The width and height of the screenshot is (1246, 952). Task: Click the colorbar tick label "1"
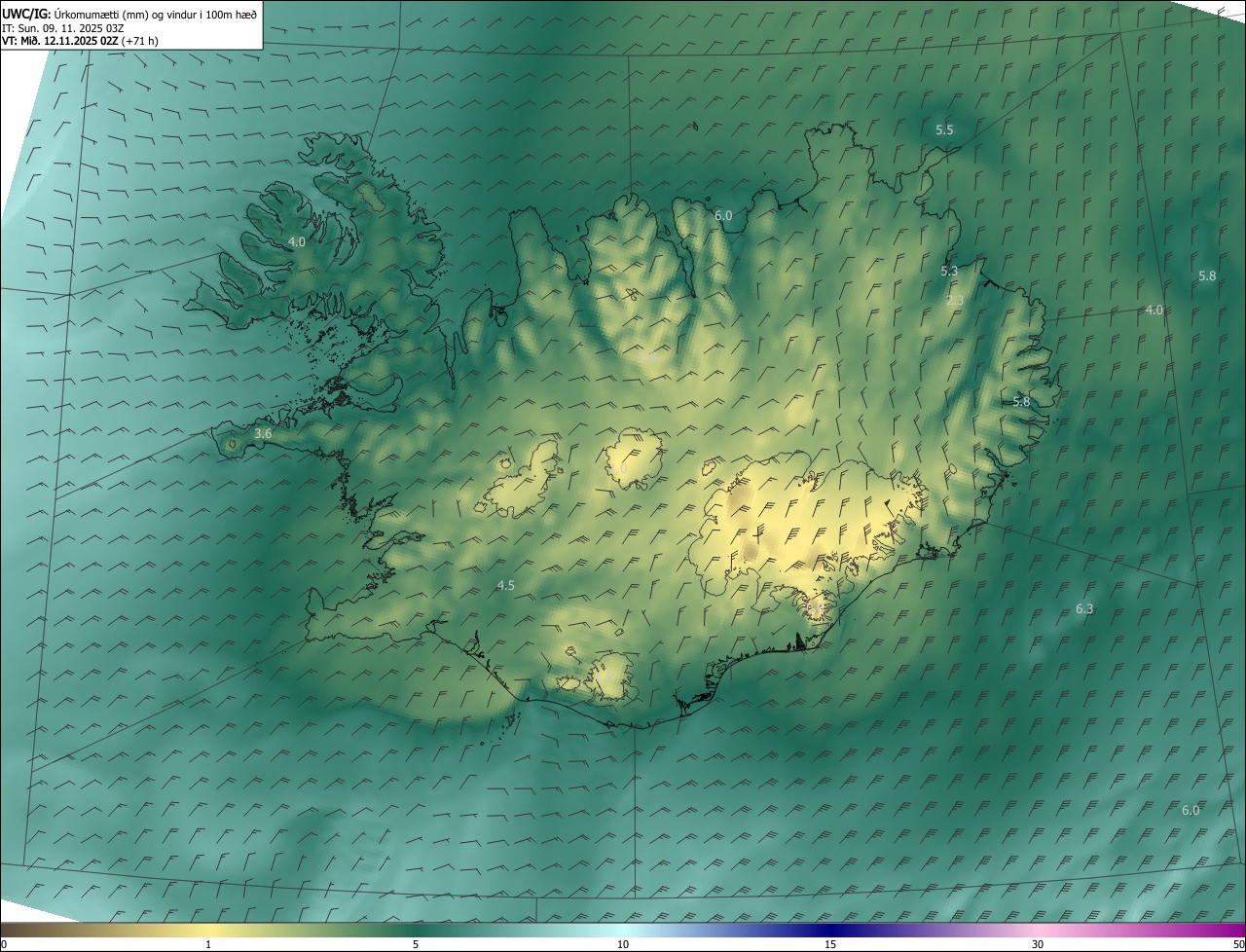click(208, 944)
